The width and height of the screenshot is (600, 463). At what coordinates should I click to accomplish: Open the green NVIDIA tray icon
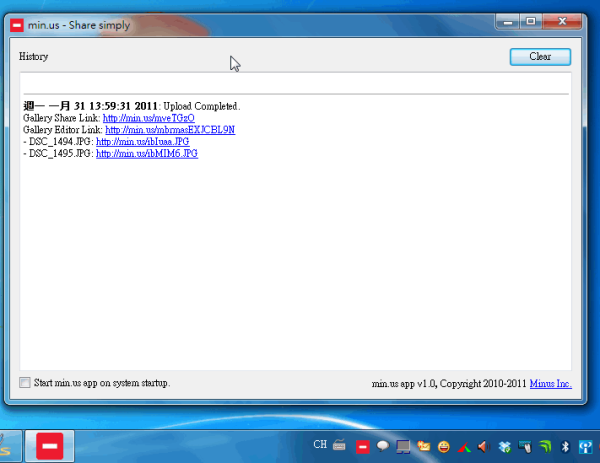pos(545,447)
